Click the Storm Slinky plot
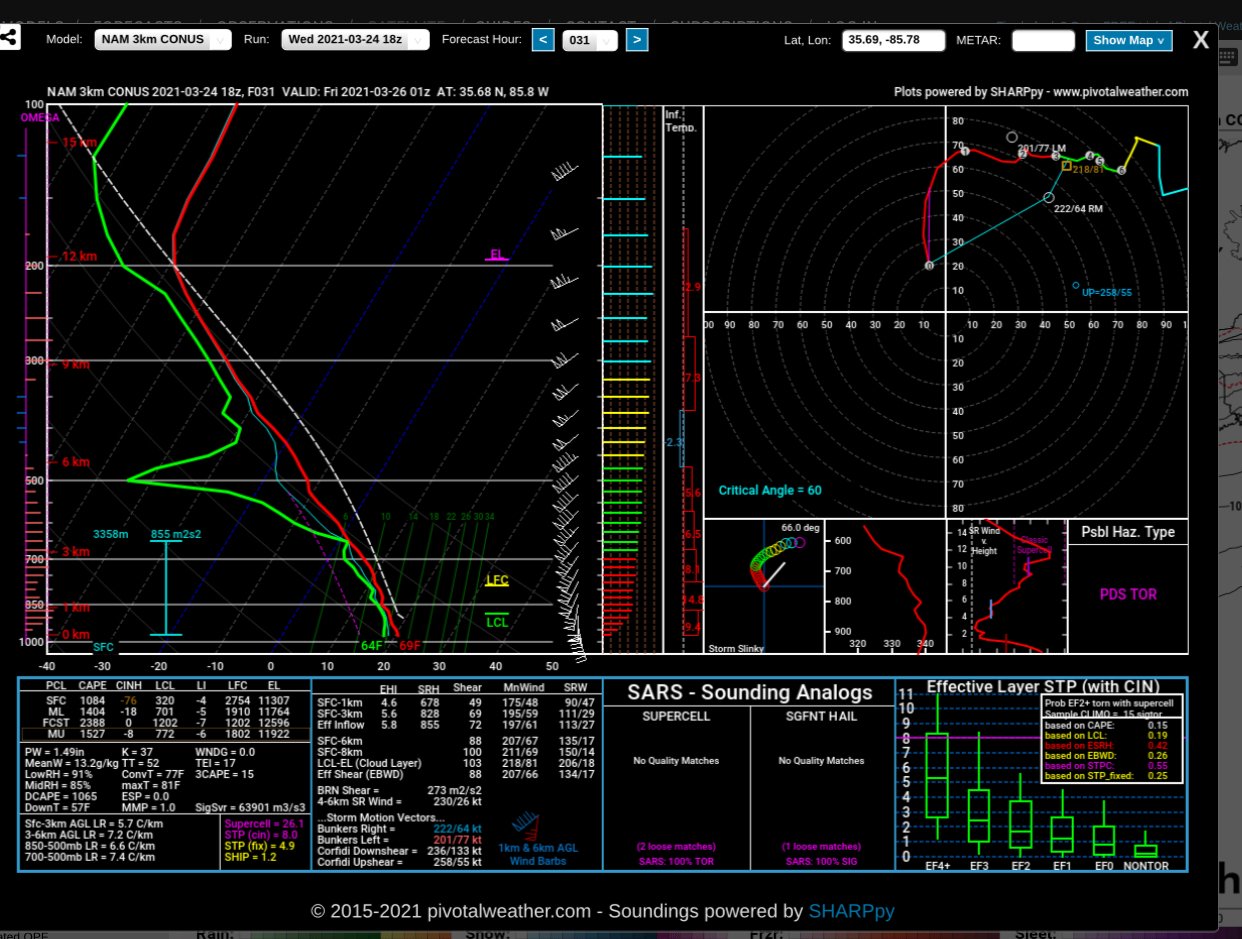This screenshot has width=1242, height=939. 763,585
